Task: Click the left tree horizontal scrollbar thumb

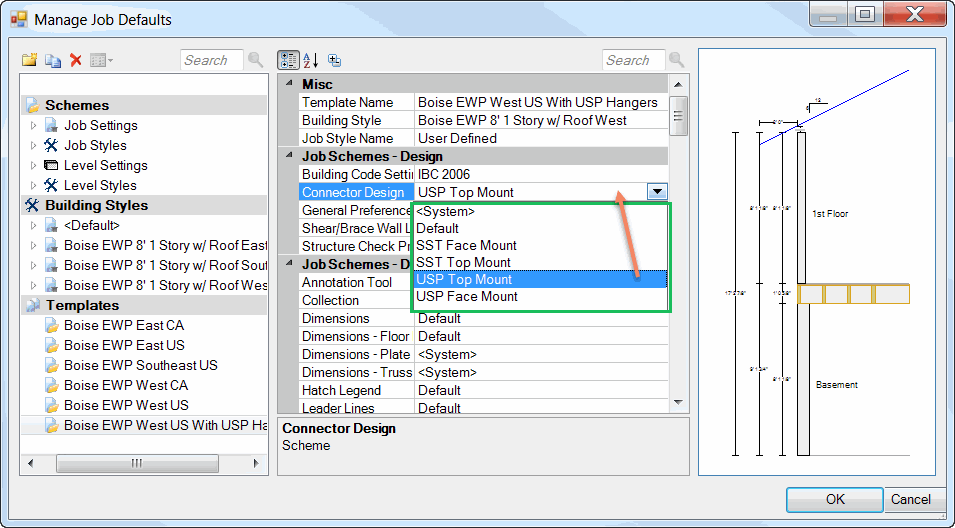Action: tap(137, 463)
